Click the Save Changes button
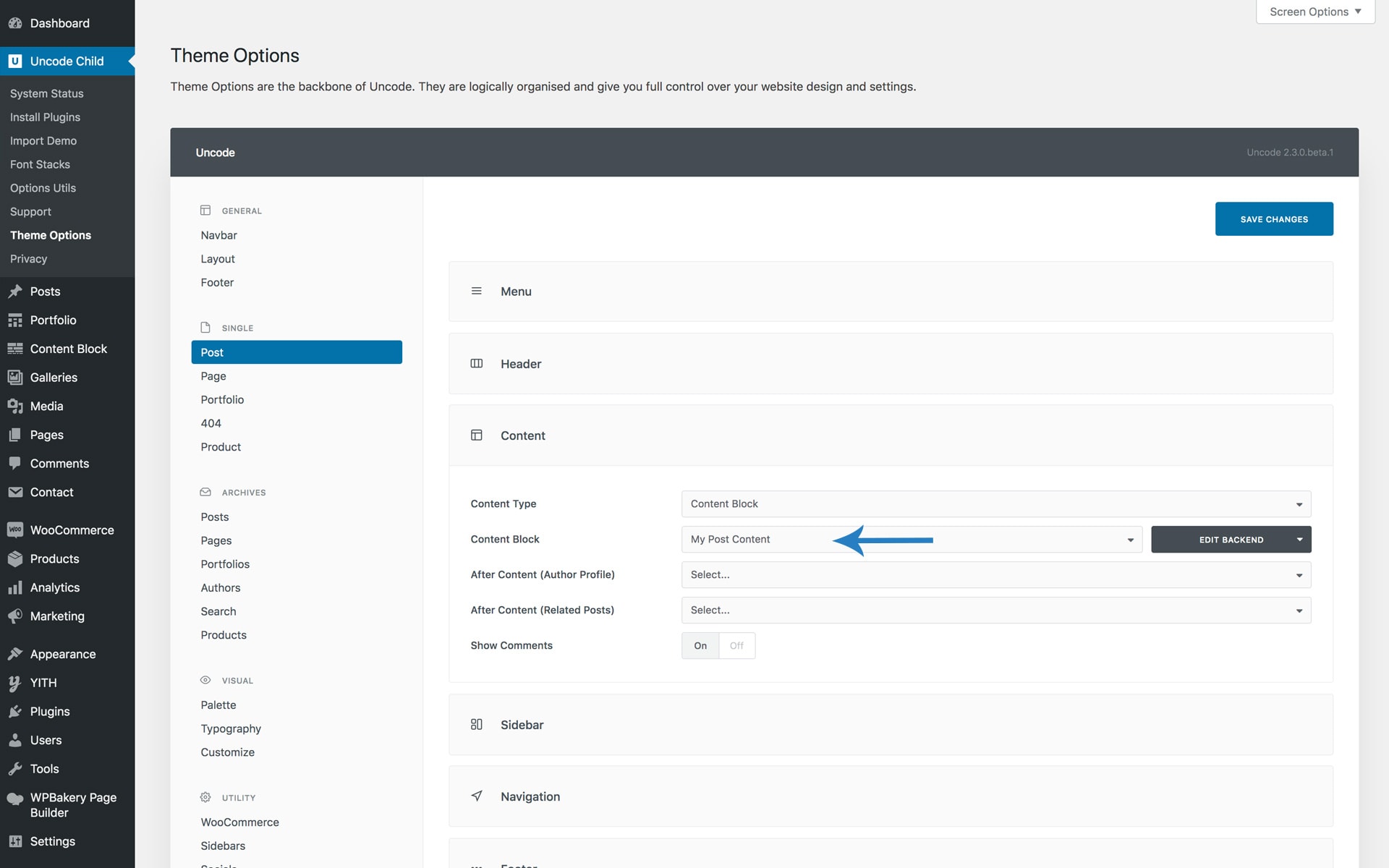The width and height of the screenshot is (1389, 868). click(x=1273, y=218)
